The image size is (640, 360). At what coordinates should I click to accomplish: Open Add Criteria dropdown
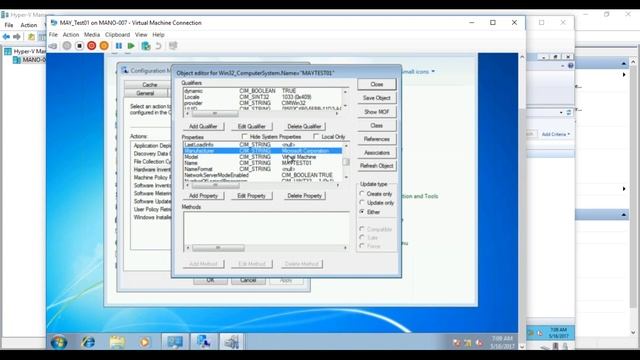pyautogui.click(x=556, y=134)
